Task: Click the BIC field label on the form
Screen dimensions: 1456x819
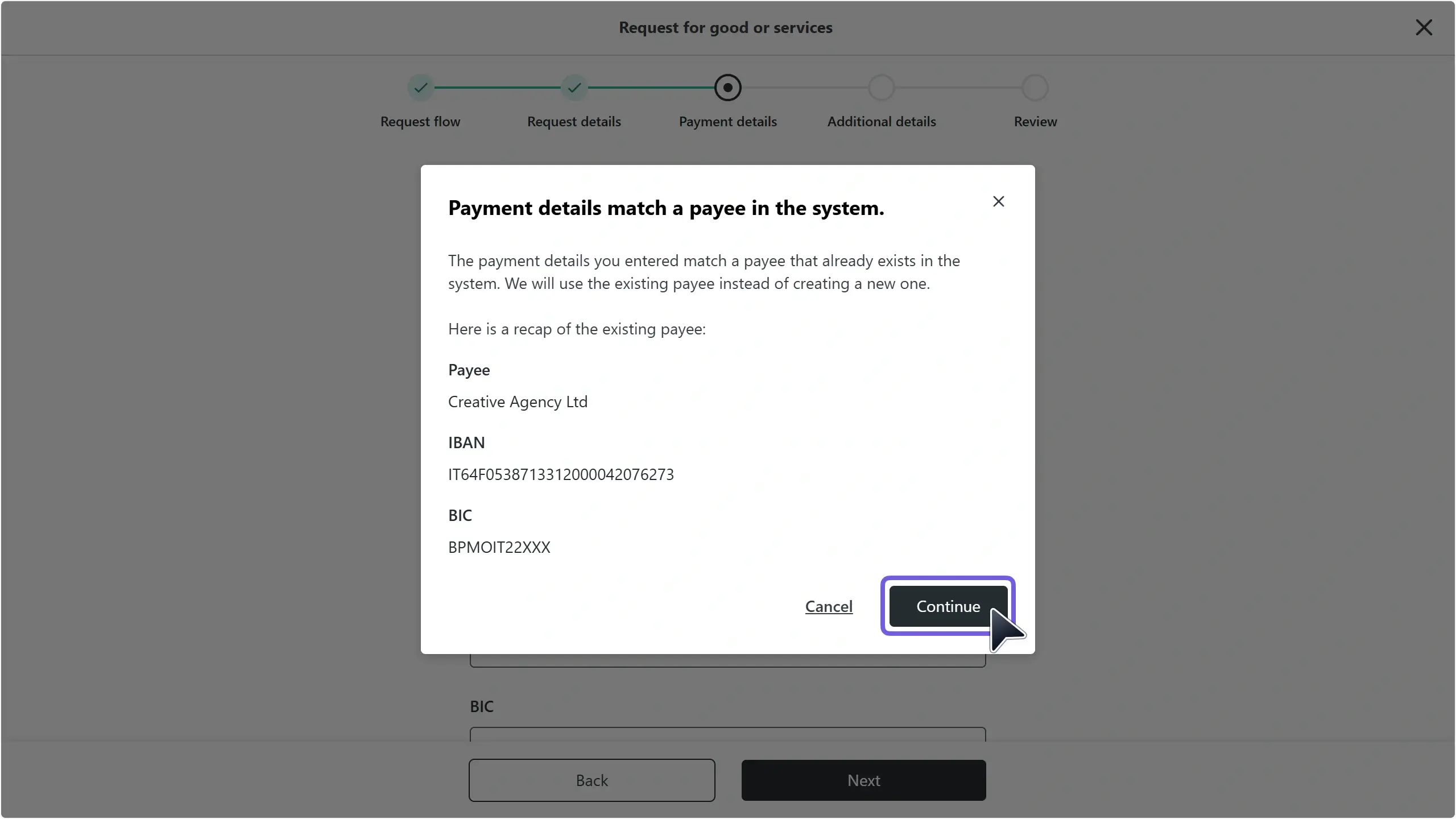Action: pyautogui.click(x=482, y=706)
